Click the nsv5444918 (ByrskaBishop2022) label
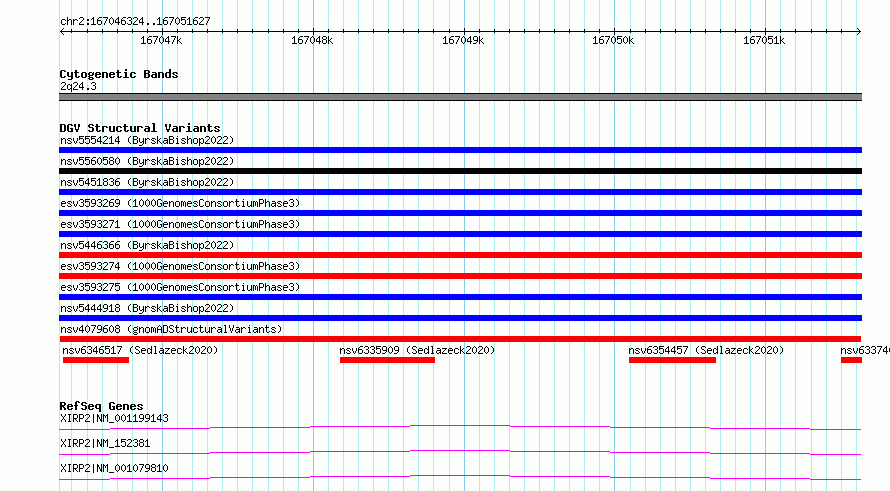 click(x=147, y=308)
